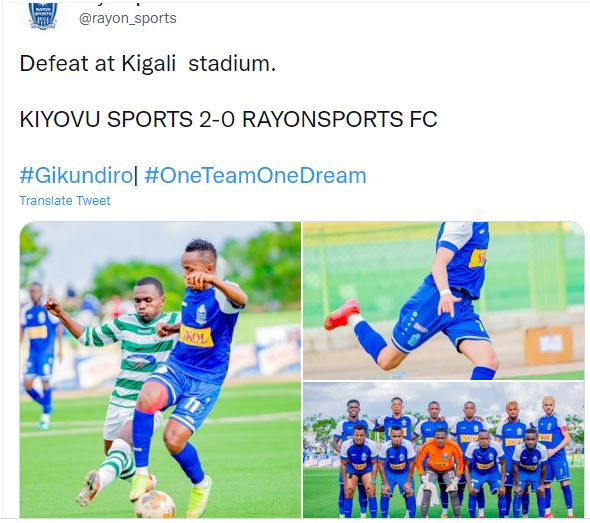
Task: Click the club crest on the blue jersey
Action: pos(201,315)
